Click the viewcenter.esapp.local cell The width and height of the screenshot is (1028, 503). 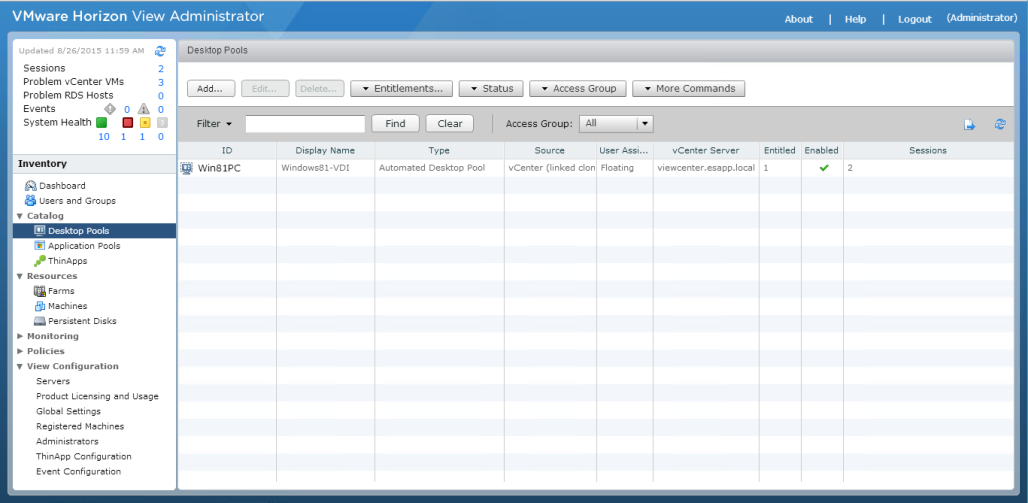click(706, 168)
